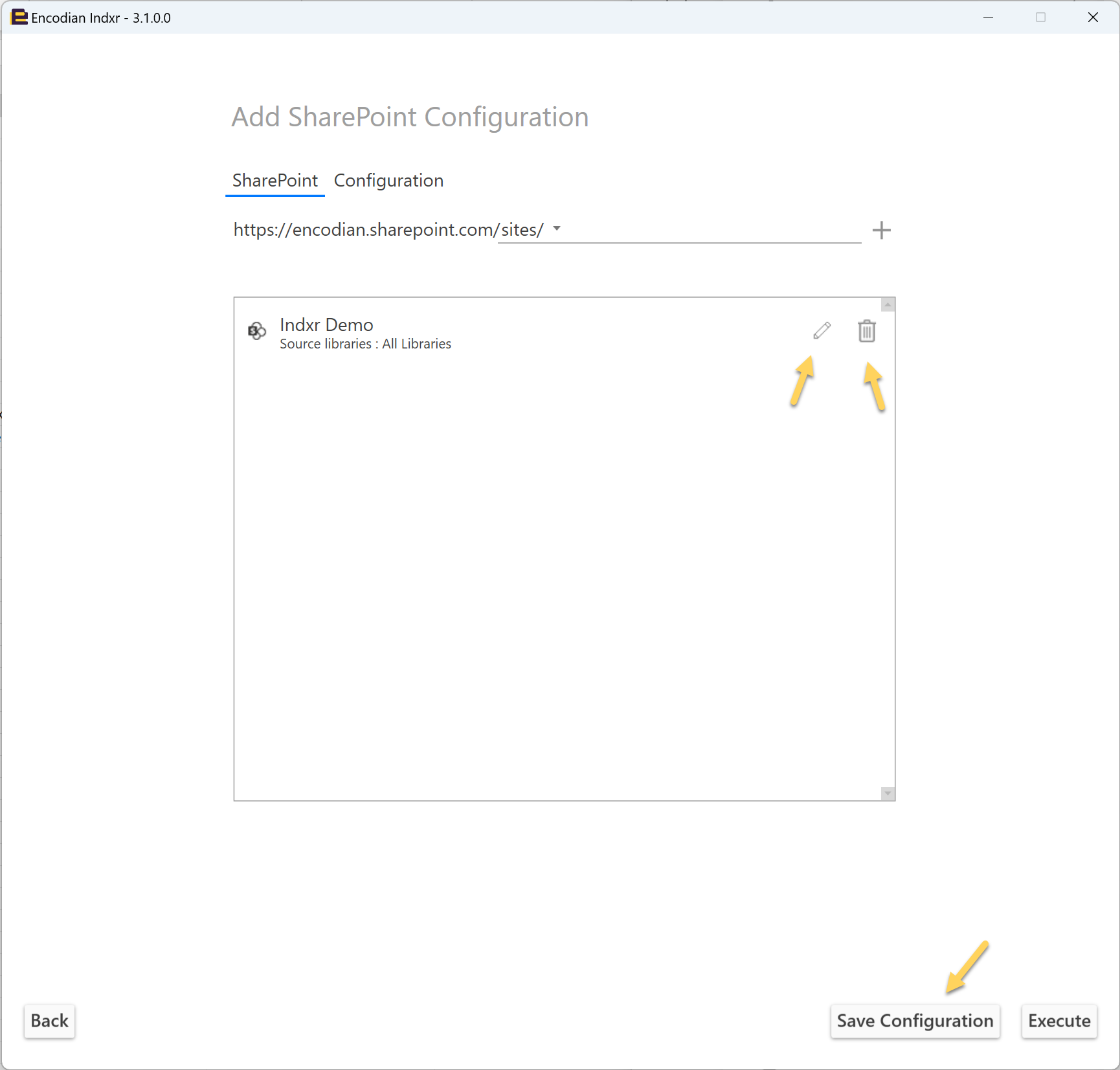Viewport: 1120px width, 1070px height.
Task: Click the Save Configuration button
Action: point(915,1021)
